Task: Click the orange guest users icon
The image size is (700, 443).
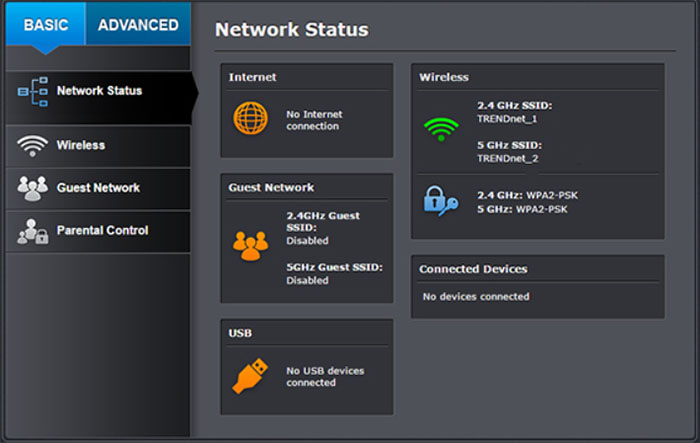Action: [250, 246]
